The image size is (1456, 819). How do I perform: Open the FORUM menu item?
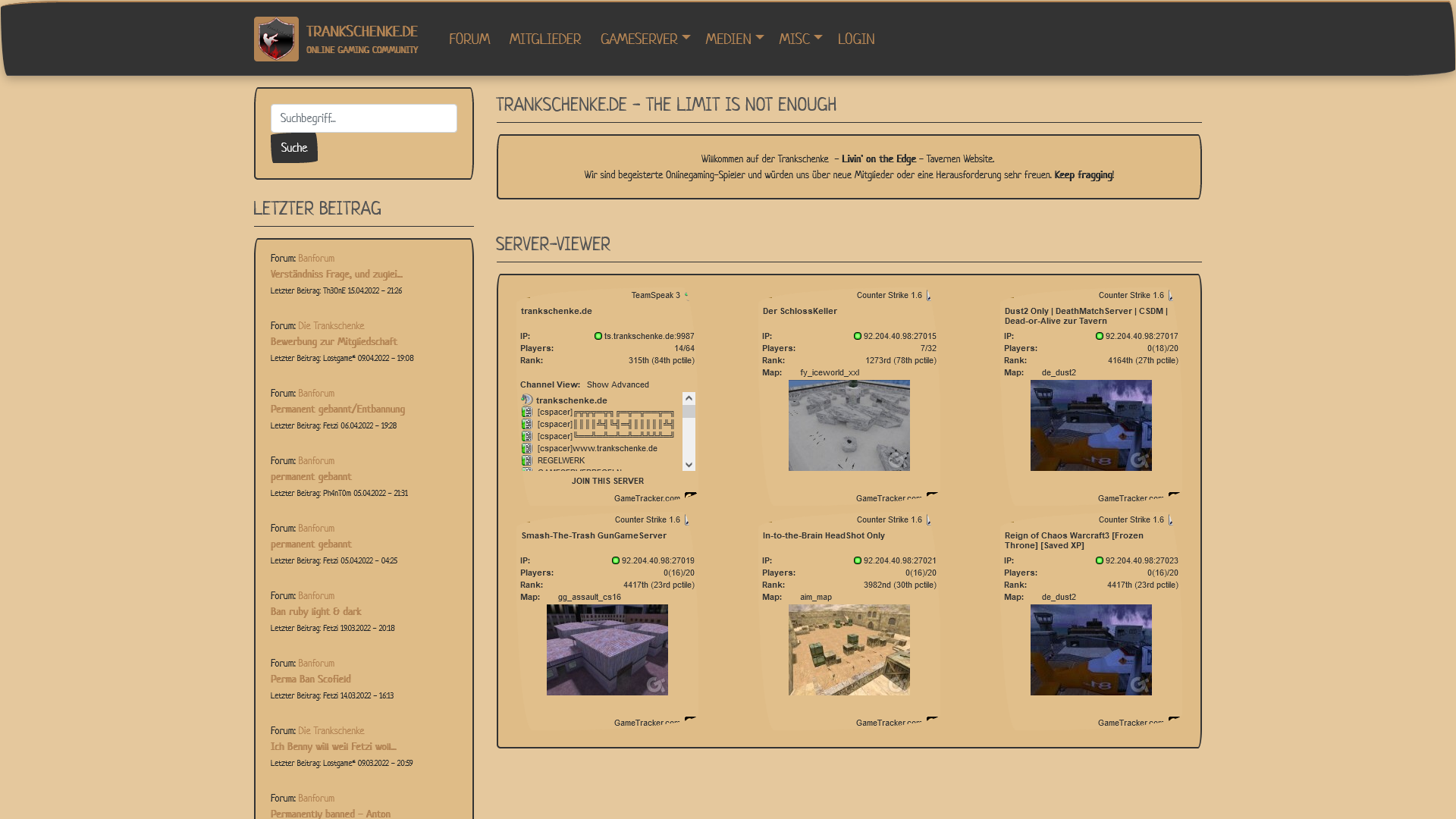pyautogui.click(x=469, y=39)
